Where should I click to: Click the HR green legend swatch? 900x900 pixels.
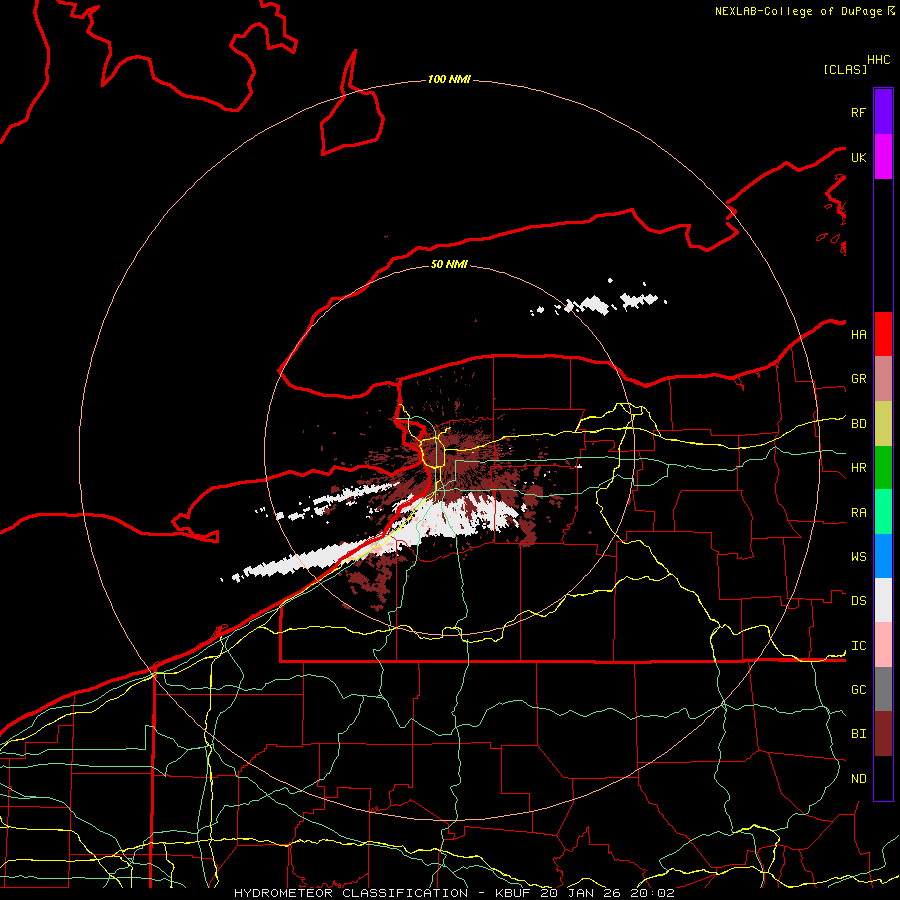(883, 468)
